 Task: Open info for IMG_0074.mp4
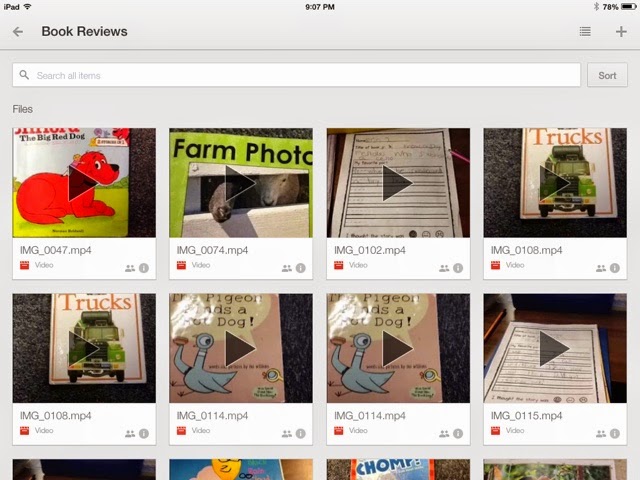300,268
